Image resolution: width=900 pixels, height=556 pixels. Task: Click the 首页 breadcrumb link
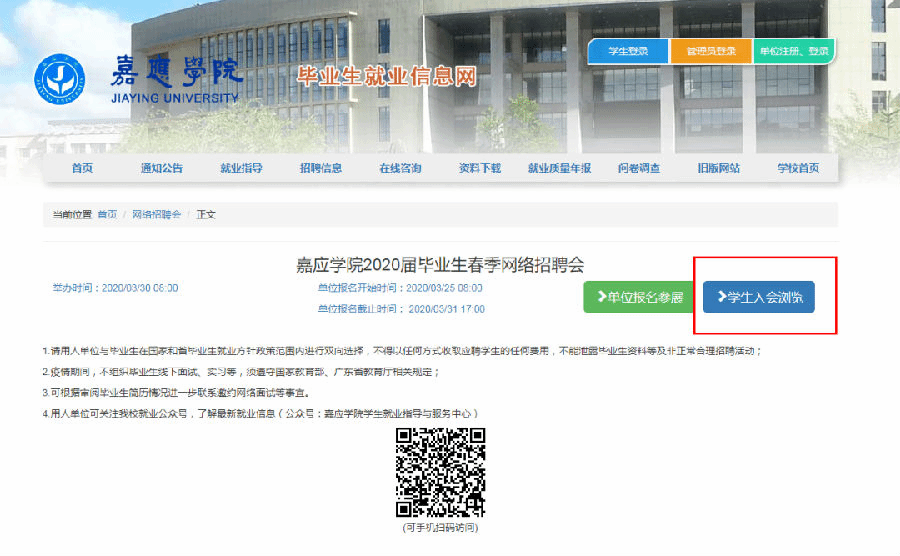point(107,215)
